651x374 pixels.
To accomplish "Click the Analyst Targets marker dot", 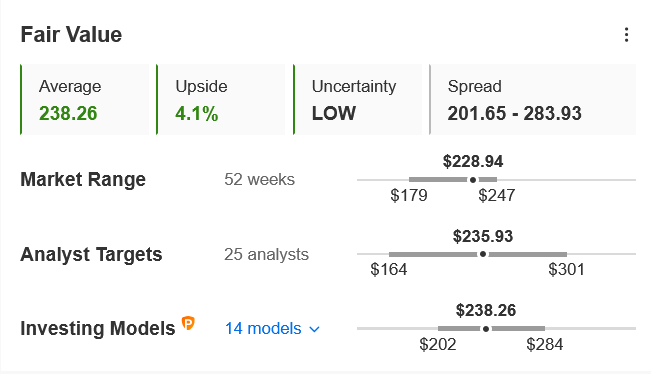I will (483, 254).
